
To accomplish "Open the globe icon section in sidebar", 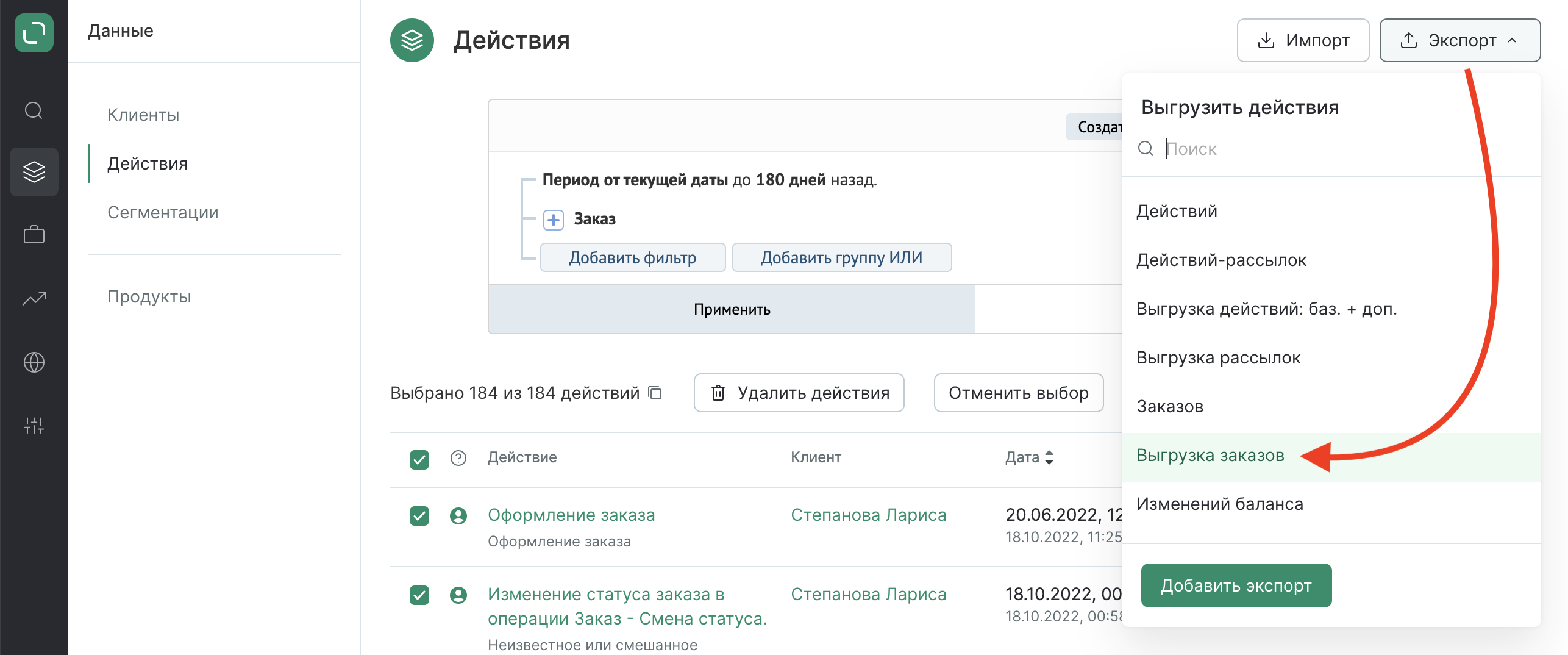I will coord(34,362).
